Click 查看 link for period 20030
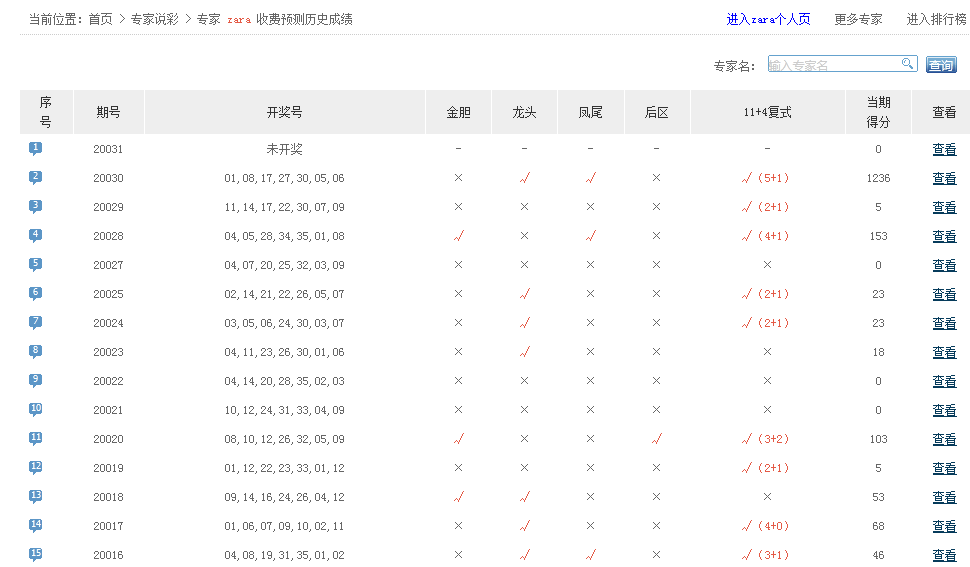 tap(944, 178)
